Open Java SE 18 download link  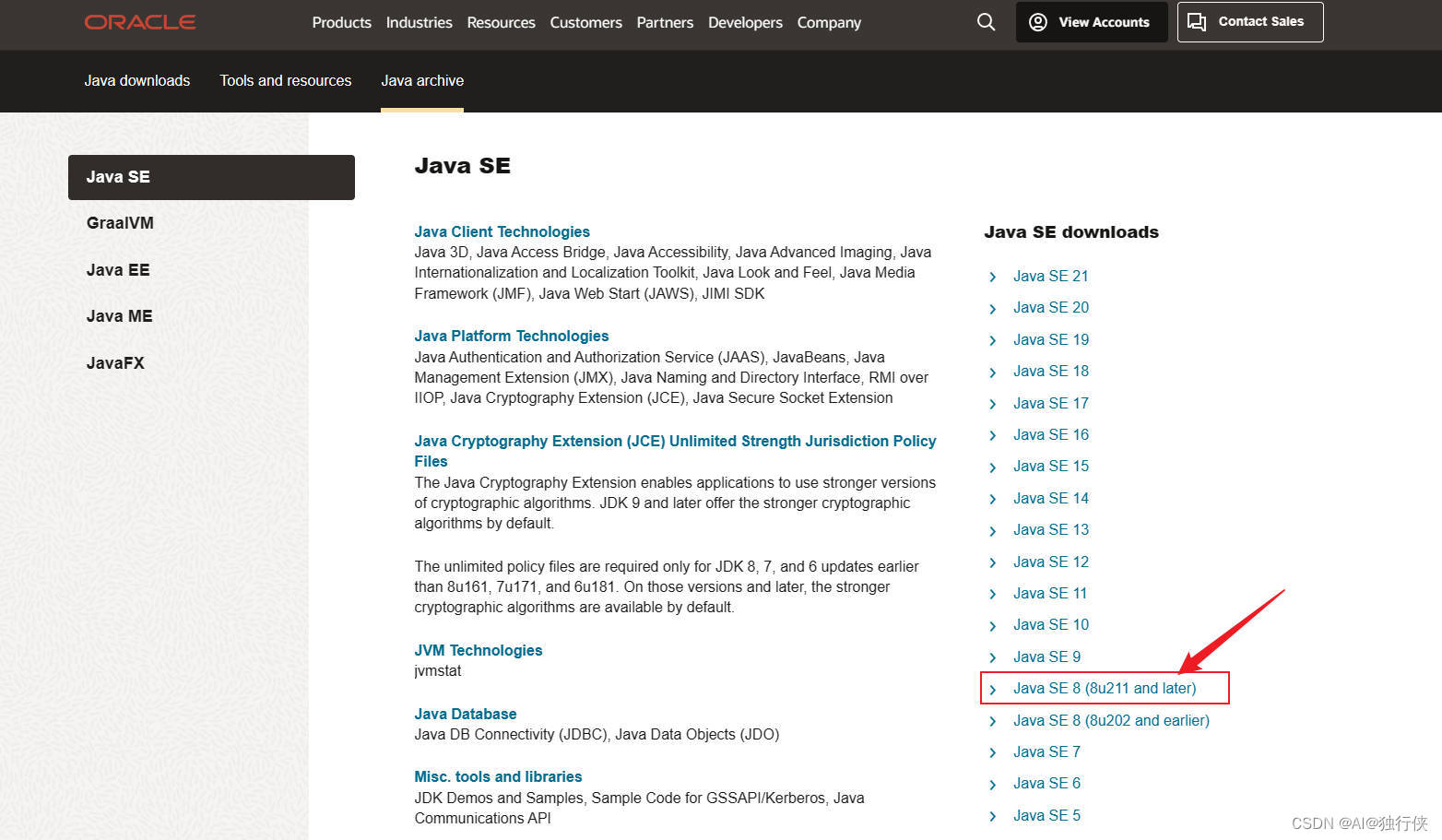tap(1051, 371)
